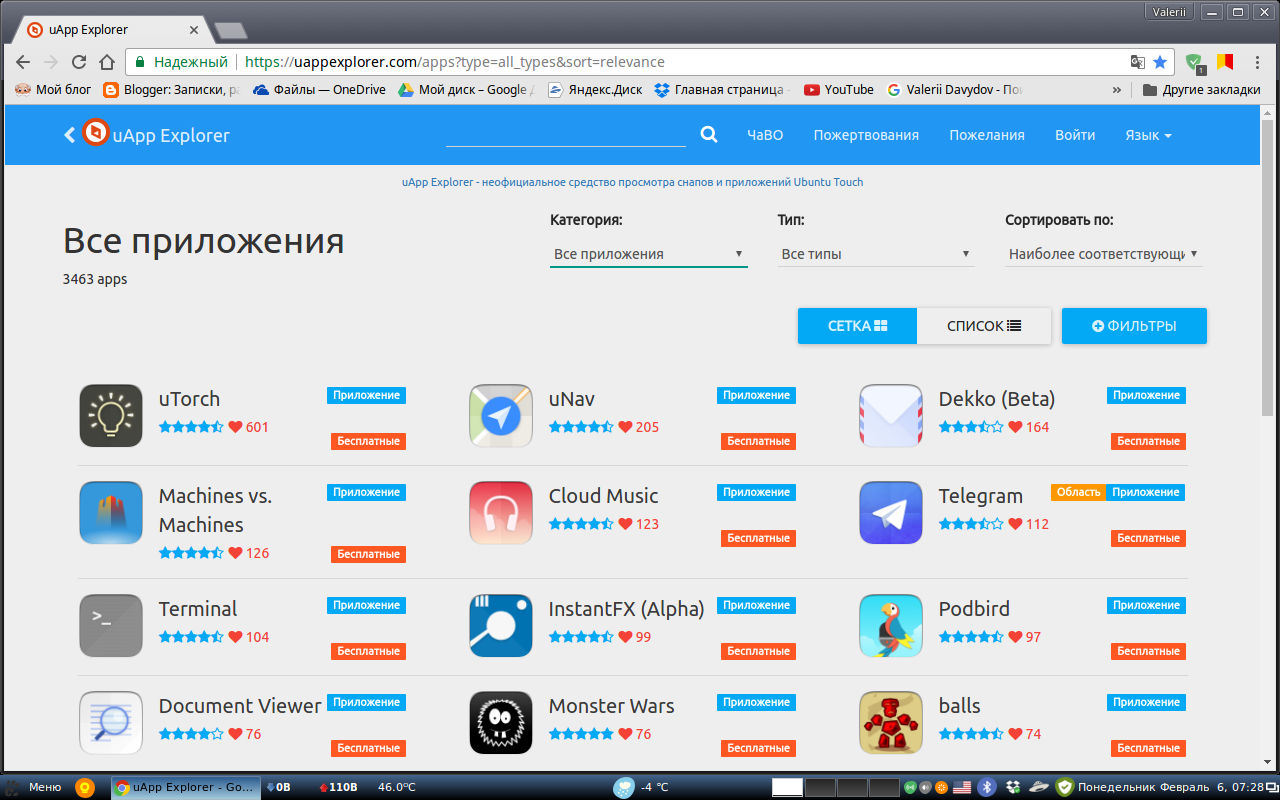Click the Cloud Music star rating

tap(581, 524)
